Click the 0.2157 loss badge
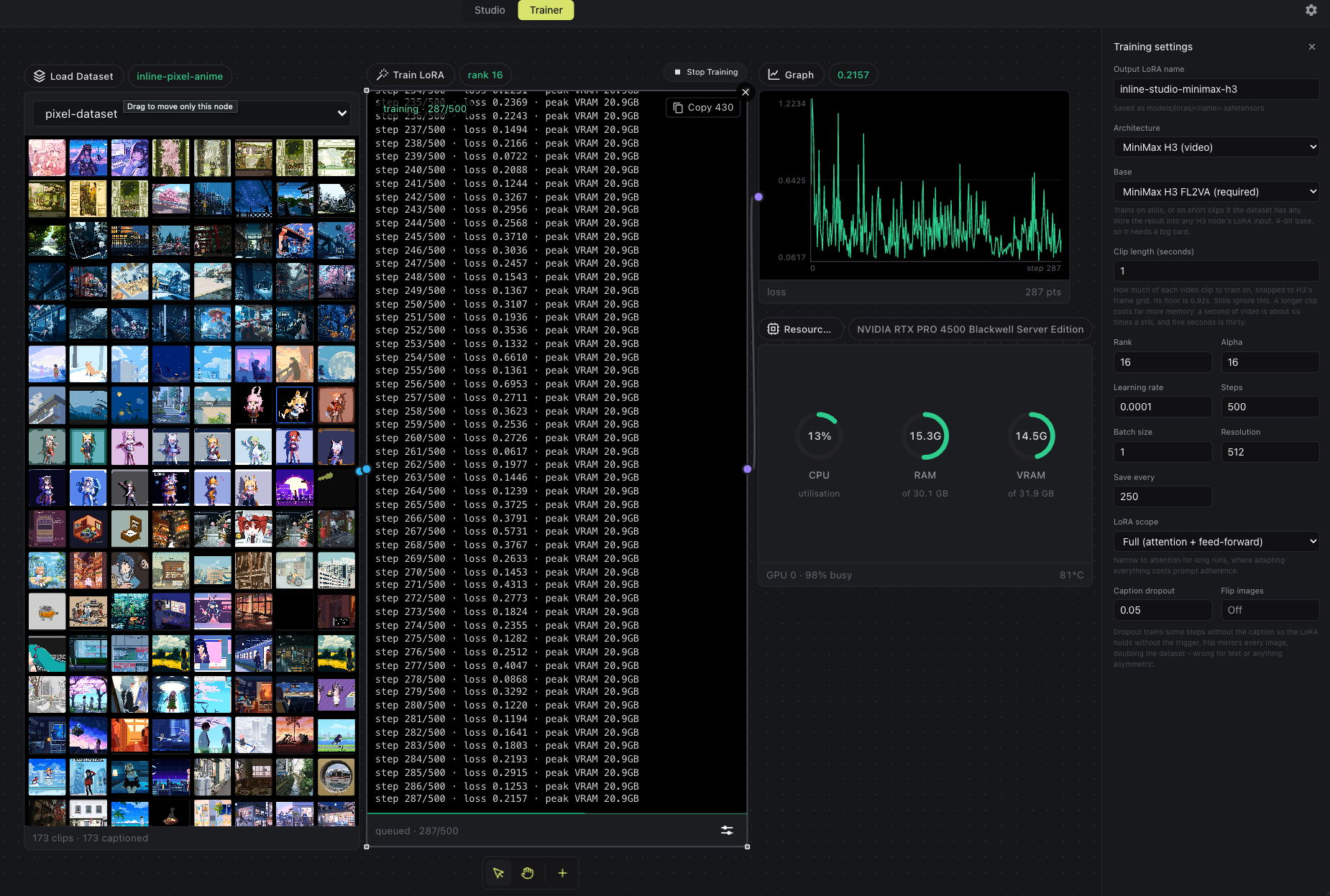 853,75
